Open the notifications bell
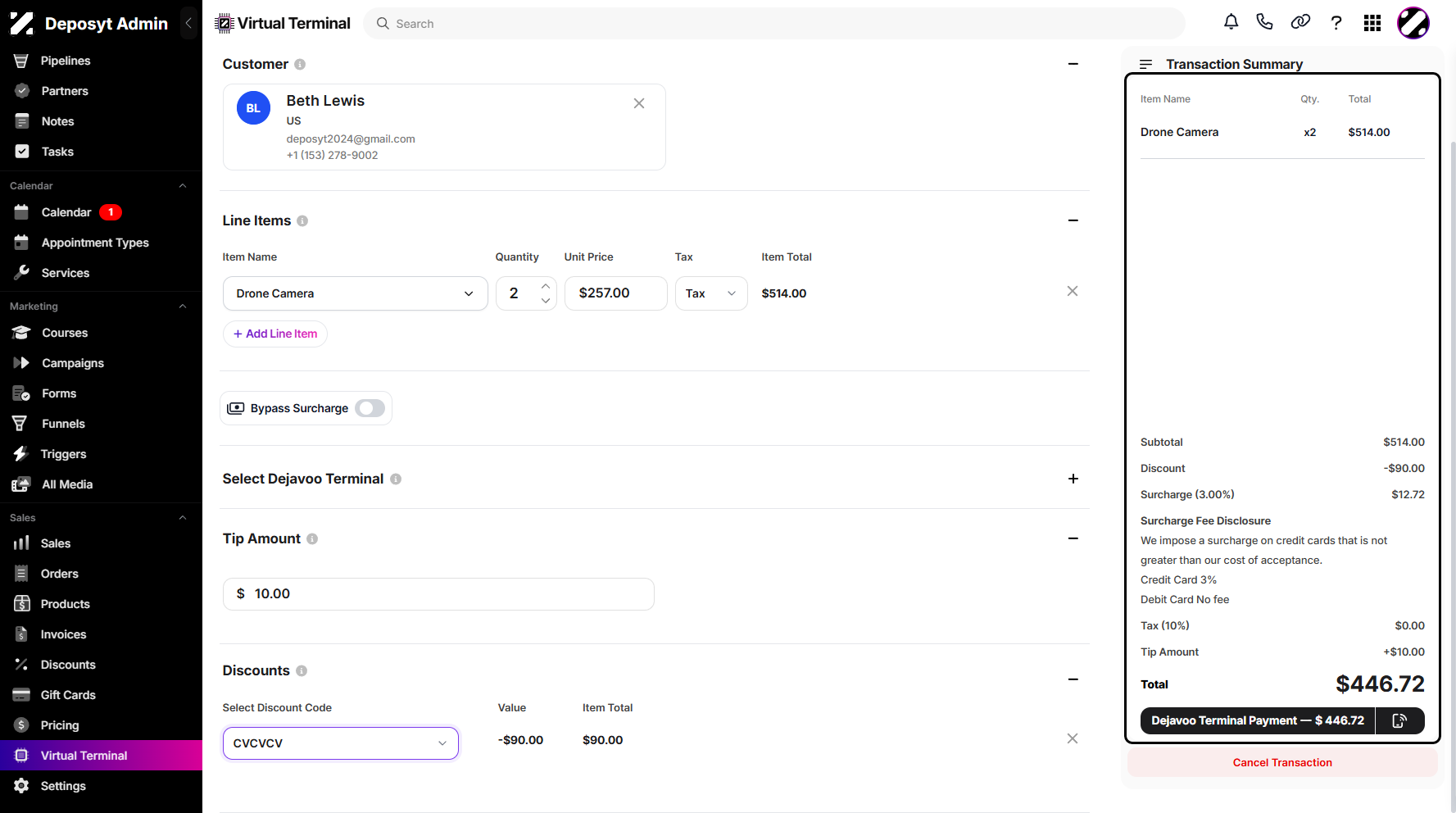Image resolution: width=1456 pixels, height=813 pixels. (1231, 22)
